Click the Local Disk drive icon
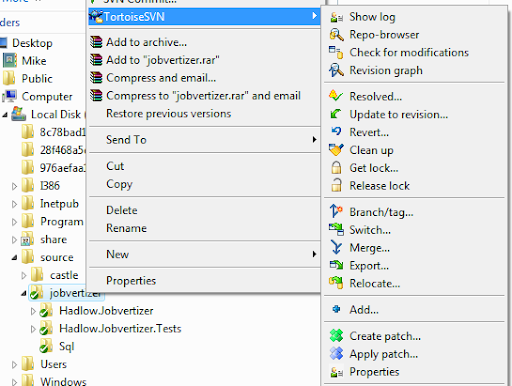 [x=19, y=114]
